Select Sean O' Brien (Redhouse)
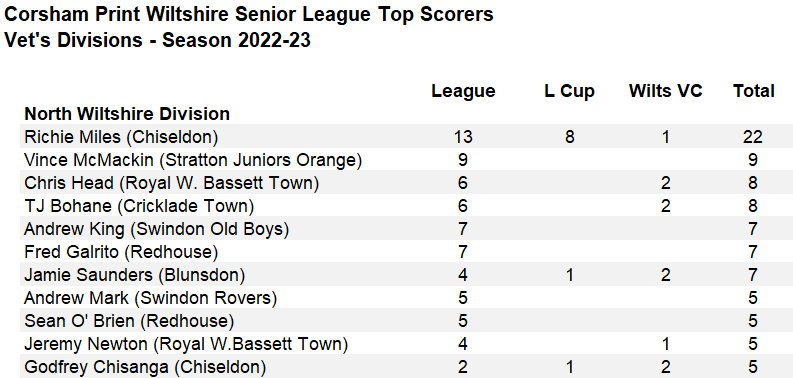793x378 pixels. (x=129, y=321)
